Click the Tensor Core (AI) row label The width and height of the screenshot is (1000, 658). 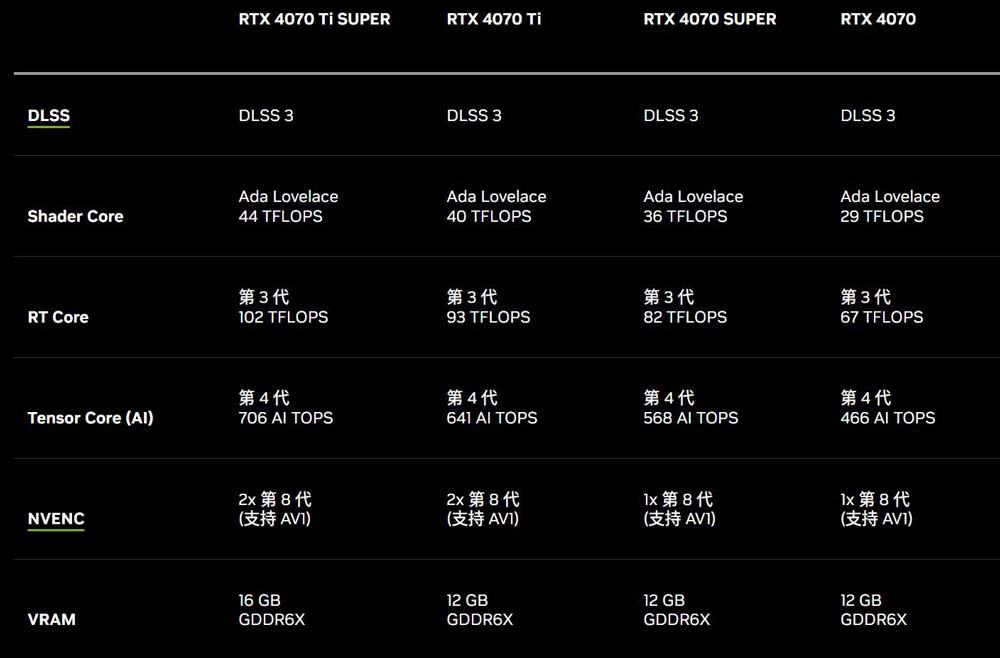click(90, 418)
